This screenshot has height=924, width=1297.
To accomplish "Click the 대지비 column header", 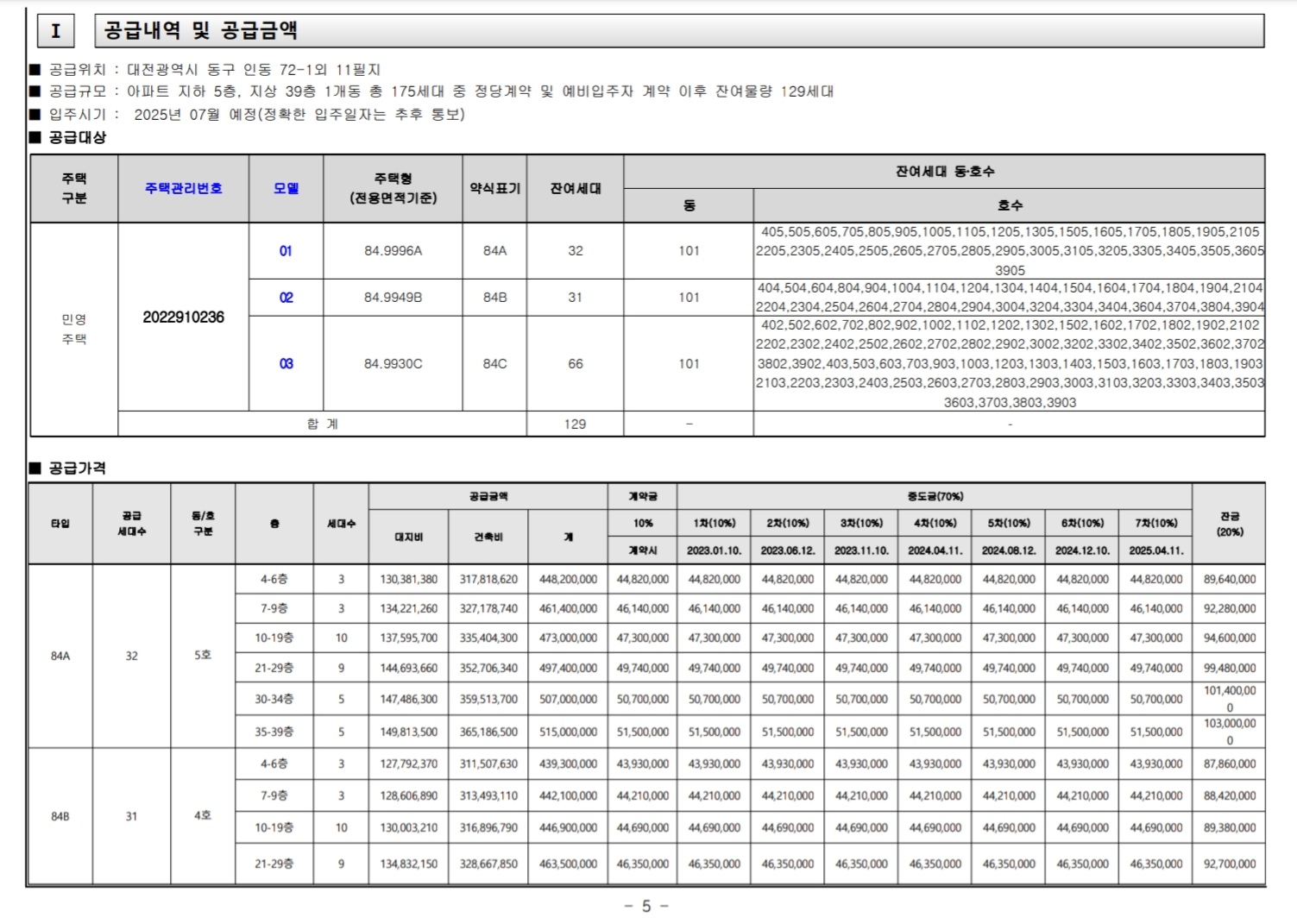I will 408,537.
